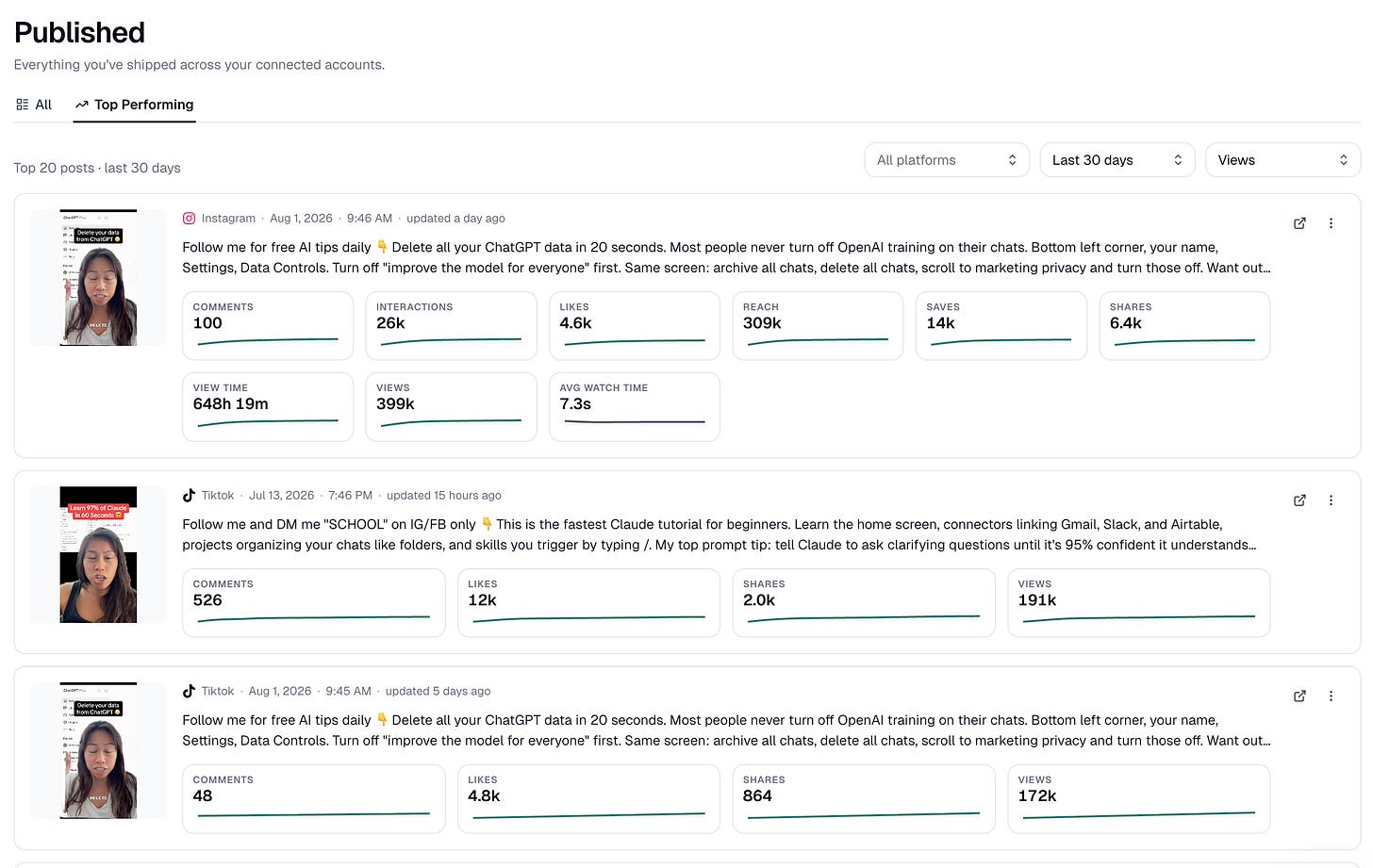Open external link for Aug 1 TikTok post
Image resolution: width=1373 pixels, height=868 pixels.
[1299, 696]
